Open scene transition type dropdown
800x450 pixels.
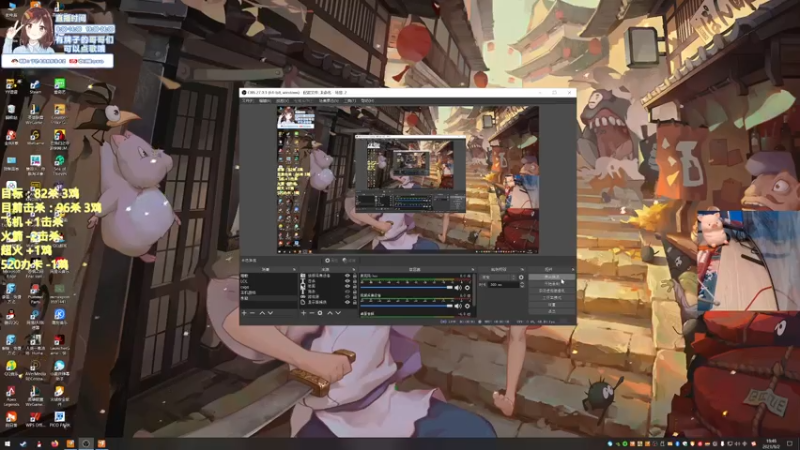[x=498, y=278]
